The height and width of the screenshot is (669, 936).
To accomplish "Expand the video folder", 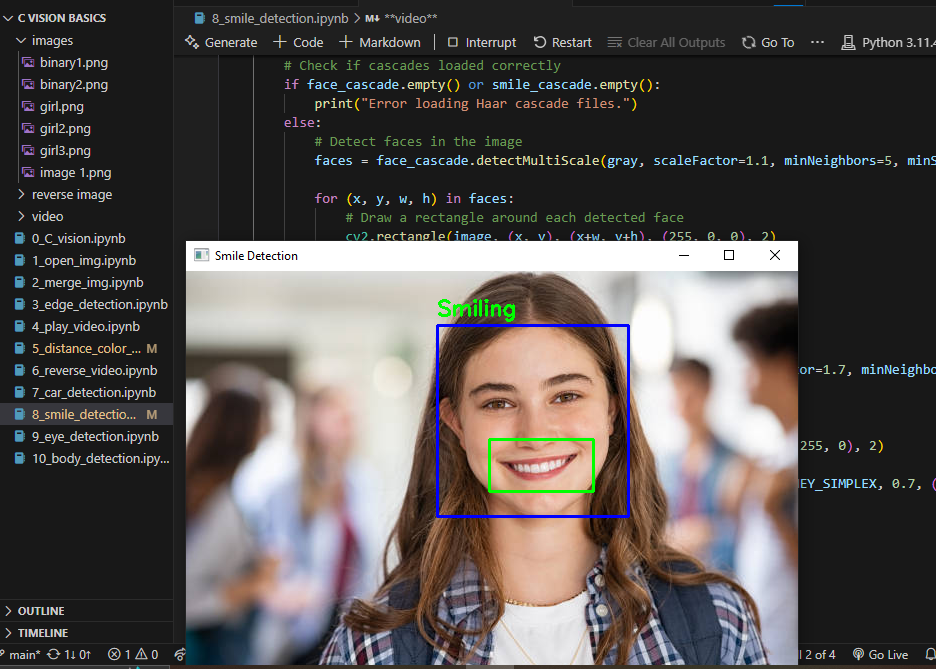I will 47,217.
